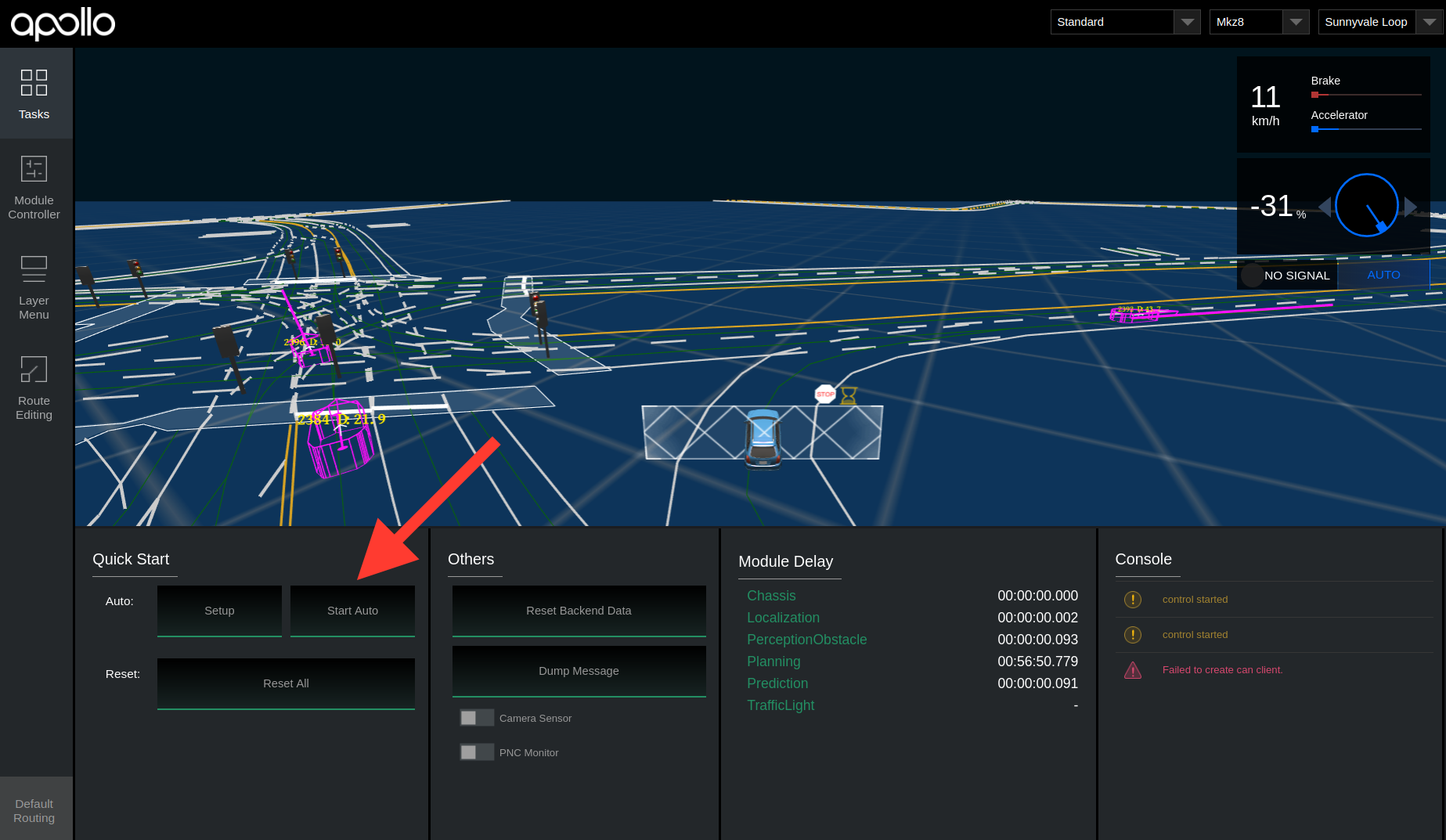
Task: Open the Module Controller icon
Action: 34,169
